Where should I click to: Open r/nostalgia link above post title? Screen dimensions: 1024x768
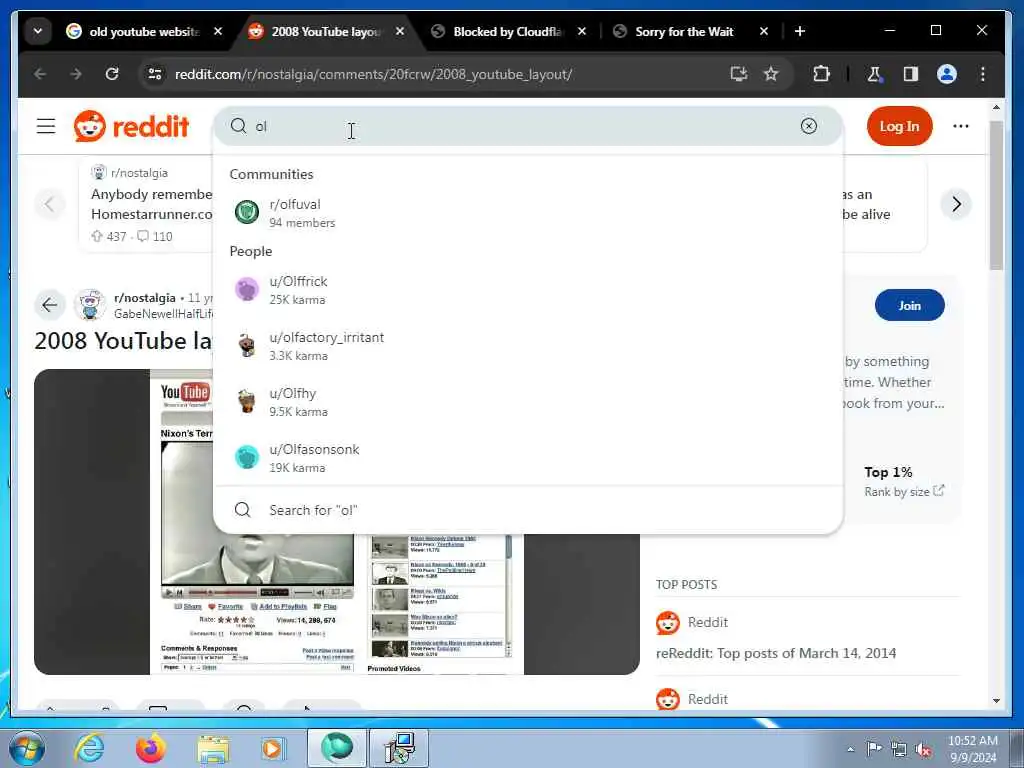pyautogui.click(x=144, y=298)
